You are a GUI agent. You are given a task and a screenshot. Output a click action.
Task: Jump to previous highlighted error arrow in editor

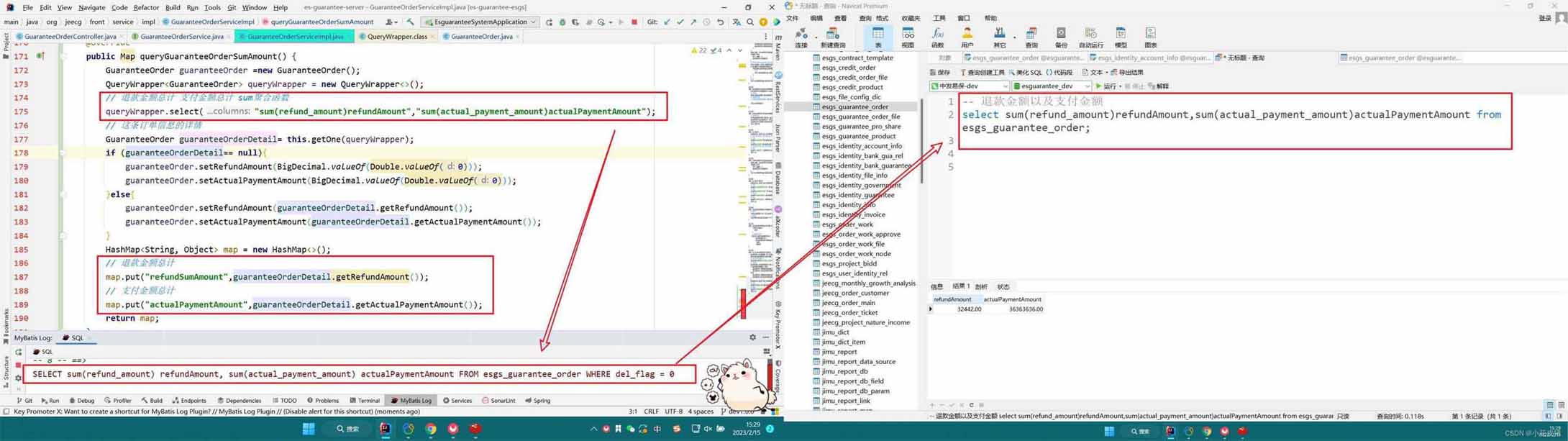pyautogui.click(x=729, y=50)
